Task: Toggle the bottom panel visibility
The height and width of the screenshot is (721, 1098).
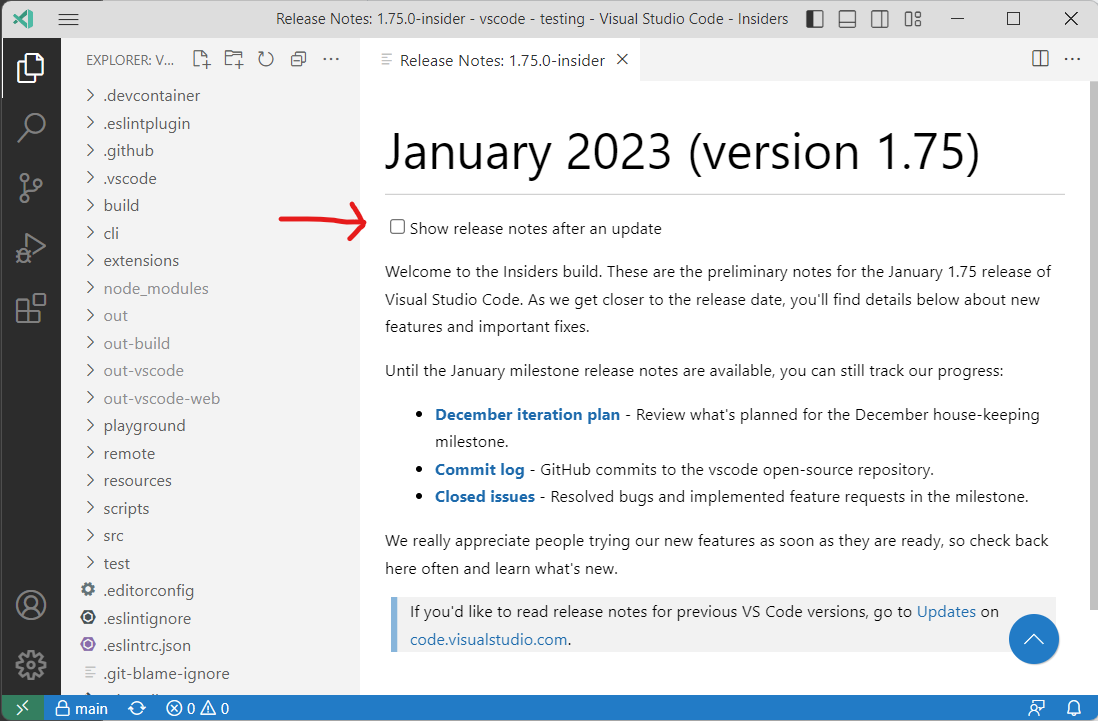Action: coord(847,18)
